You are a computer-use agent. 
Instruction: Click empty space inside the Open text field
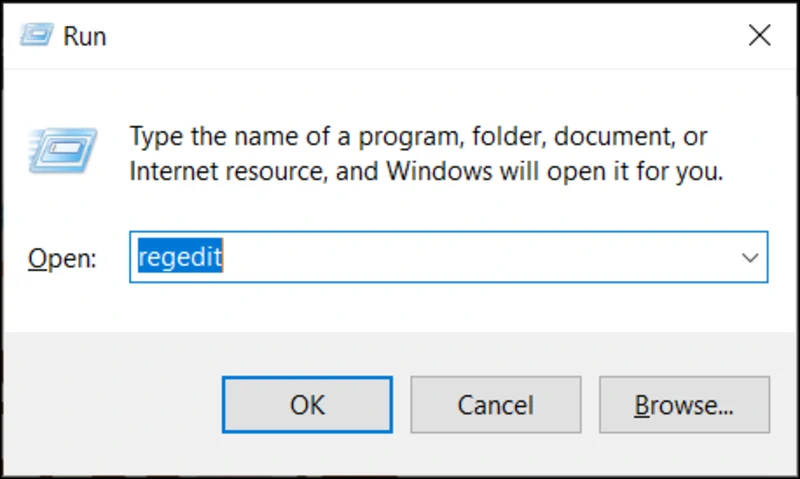click(x=480, y=257)
